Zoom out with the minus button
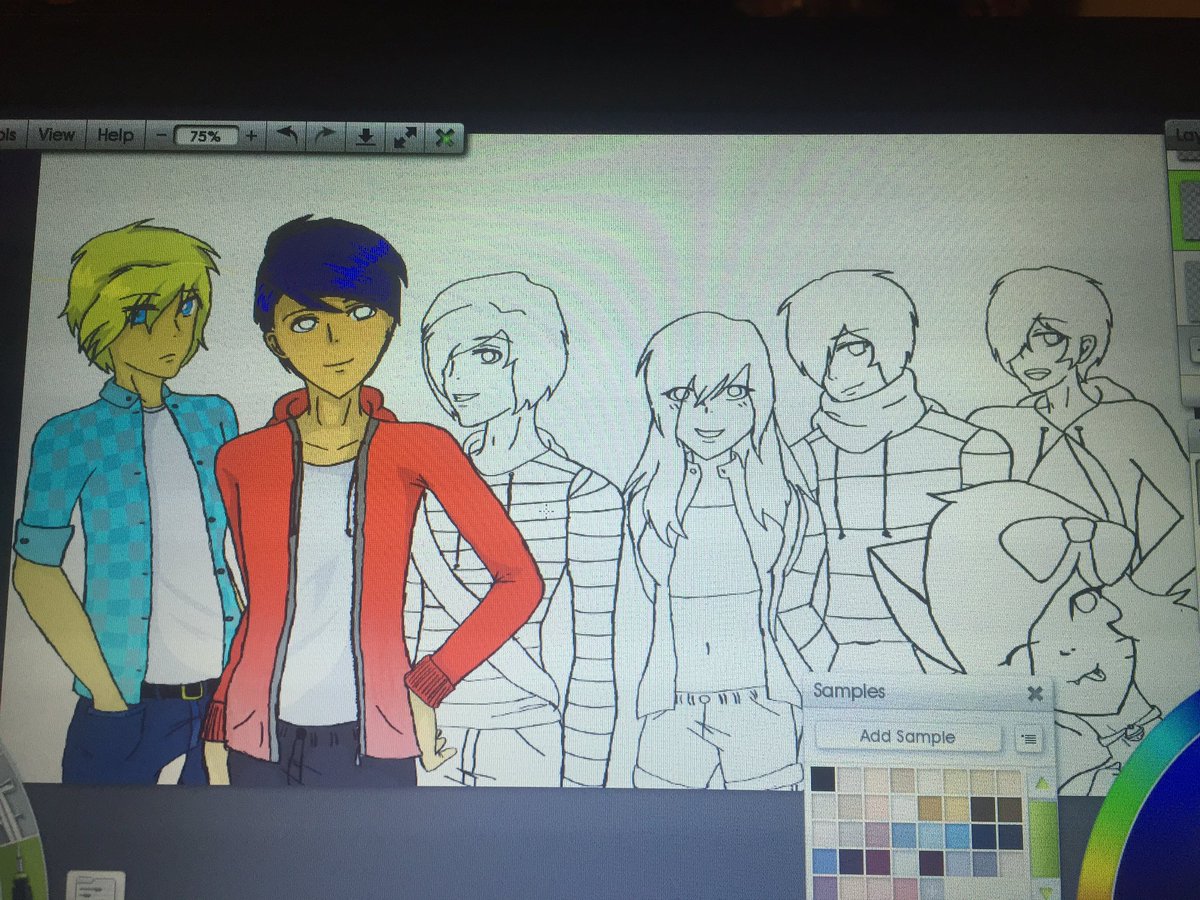This screenshot has width=1200, height=900. [x=160, y=135]
